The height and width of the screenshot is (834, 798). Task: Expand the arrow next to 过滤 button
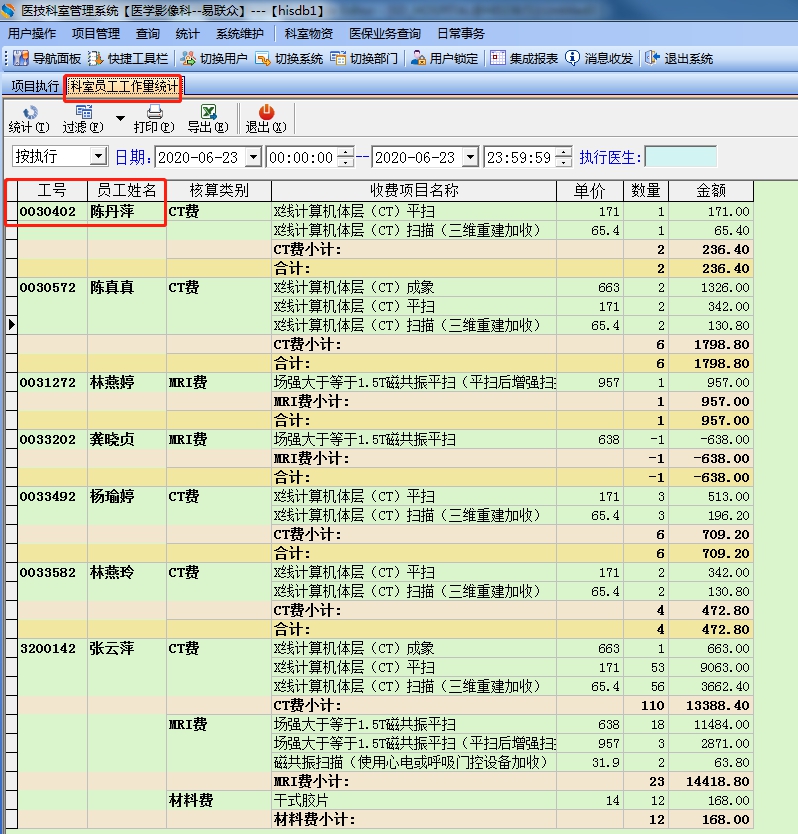[x=121, y=118]
